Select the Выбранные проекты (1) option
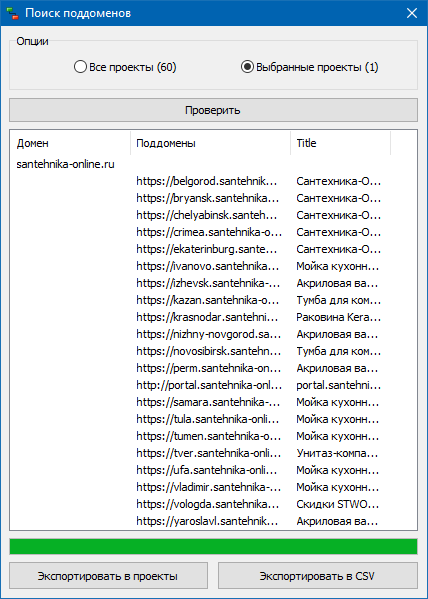The width and height of the screenshot is (428, 599). (x=310, y=67)
